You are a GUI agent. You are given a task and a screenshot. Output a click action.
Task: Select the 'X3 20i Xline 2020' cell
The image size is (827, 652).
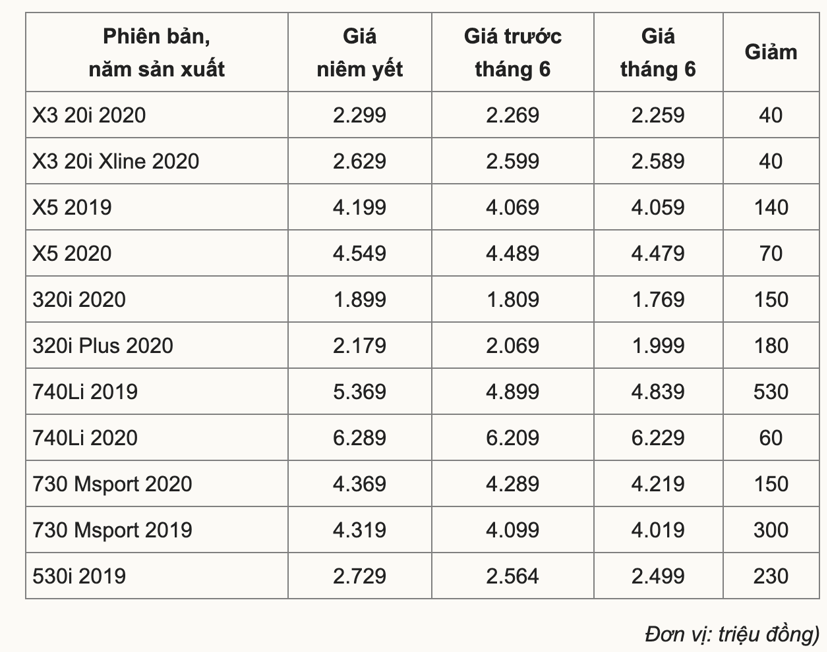coord(116,161)
